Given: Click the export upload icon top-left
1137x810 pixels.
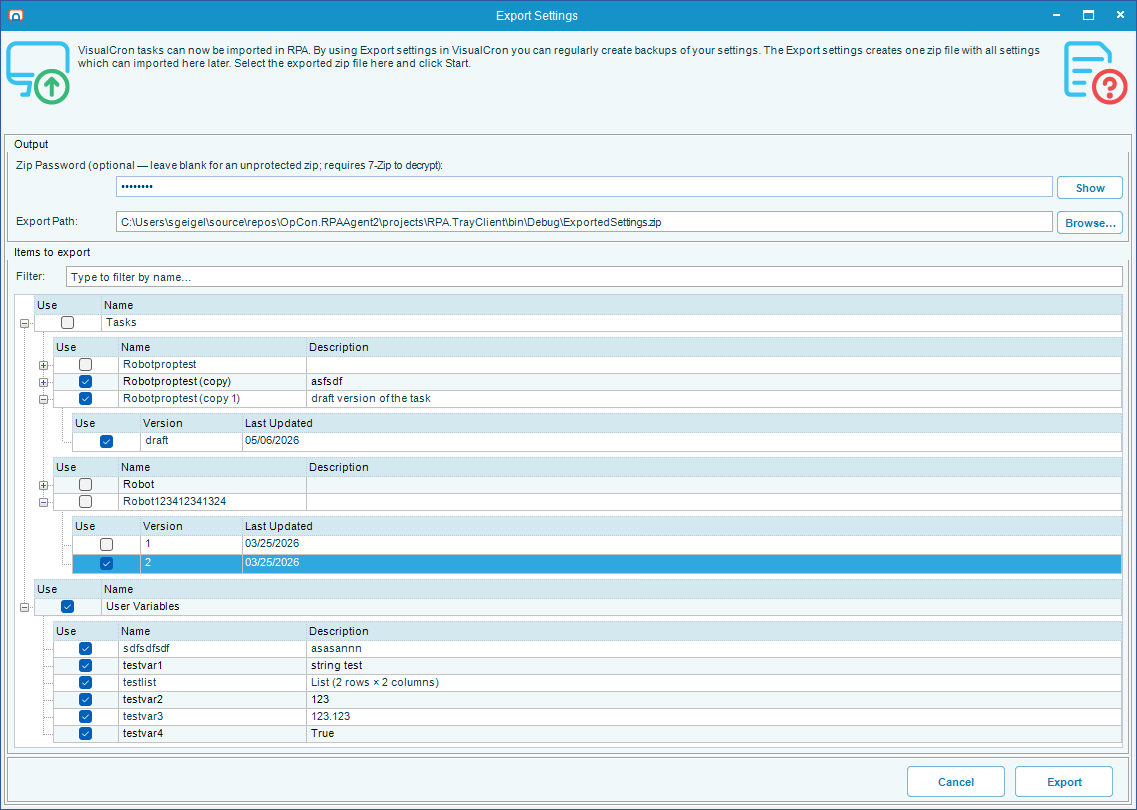Looking at the screenshot, I should coord(38,73).
